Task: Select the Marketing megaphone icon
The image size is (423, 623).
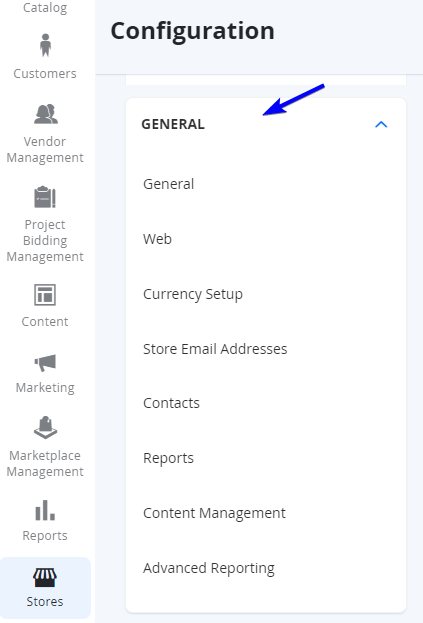Action: (x=45, y=362)
